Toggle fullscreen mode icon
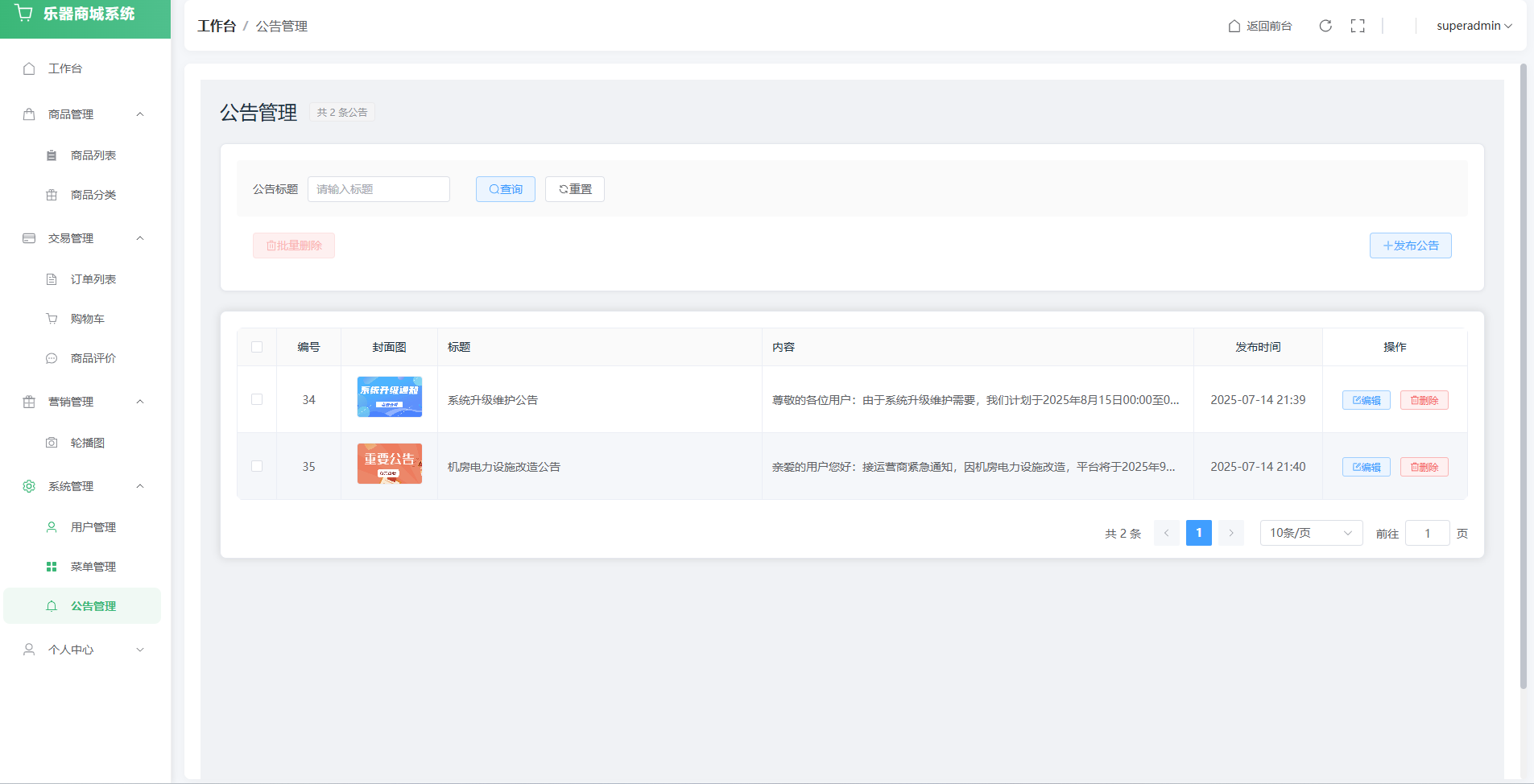1534x784 pixels. [1358, 26]
